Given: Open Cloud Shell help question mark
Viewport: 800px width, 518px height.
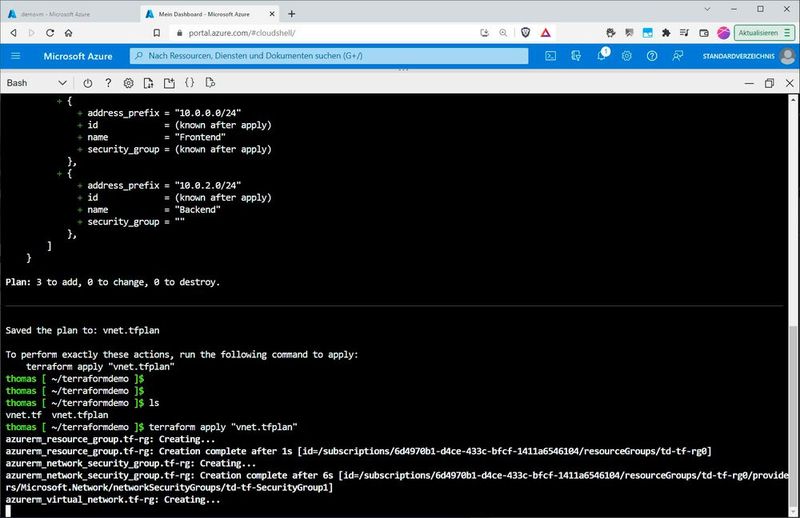Looking at the screenshot, I should pos(108,83).
